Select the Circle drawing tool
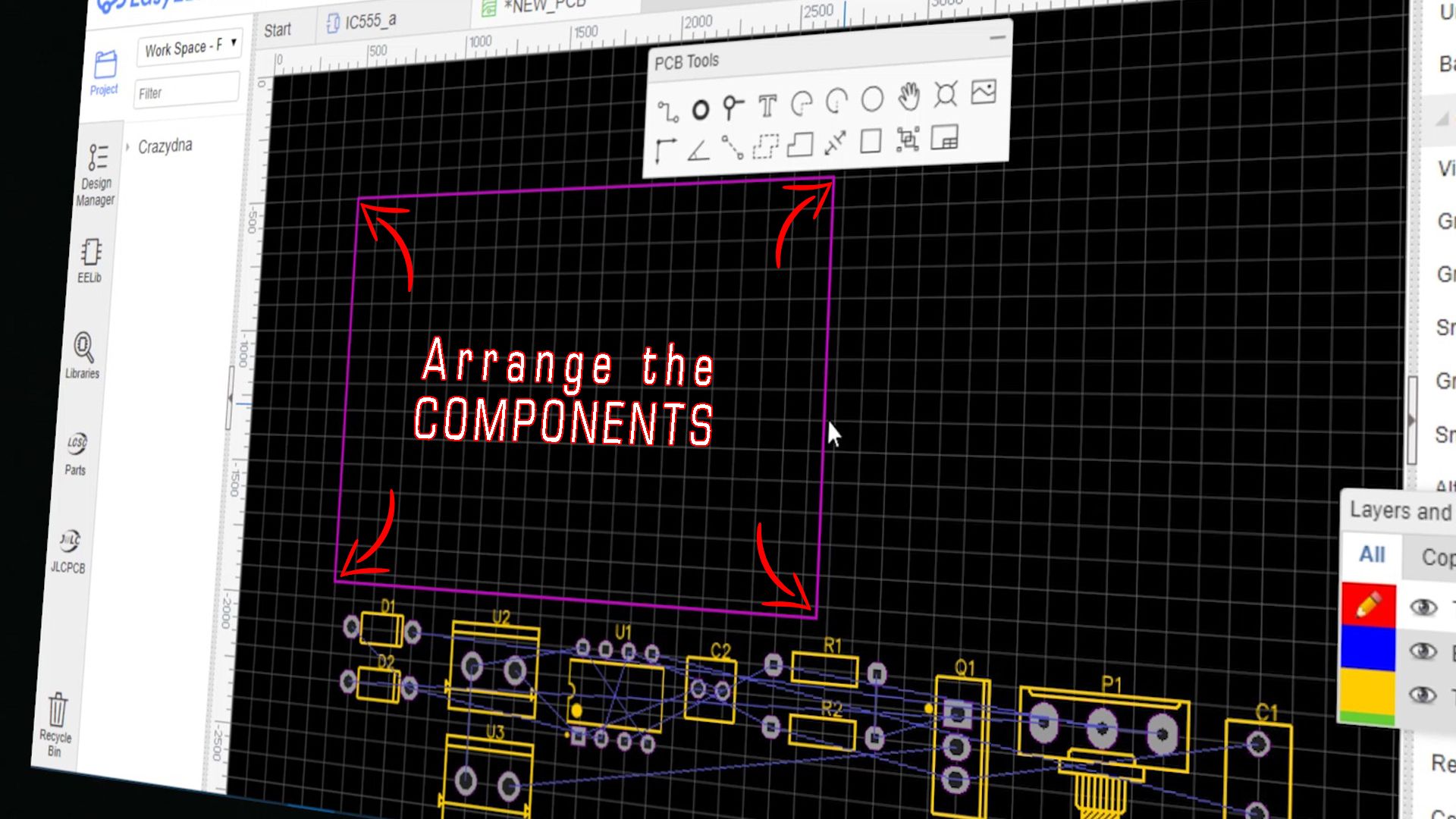Viewport: 1456px width, 819px height. point(872,99)
